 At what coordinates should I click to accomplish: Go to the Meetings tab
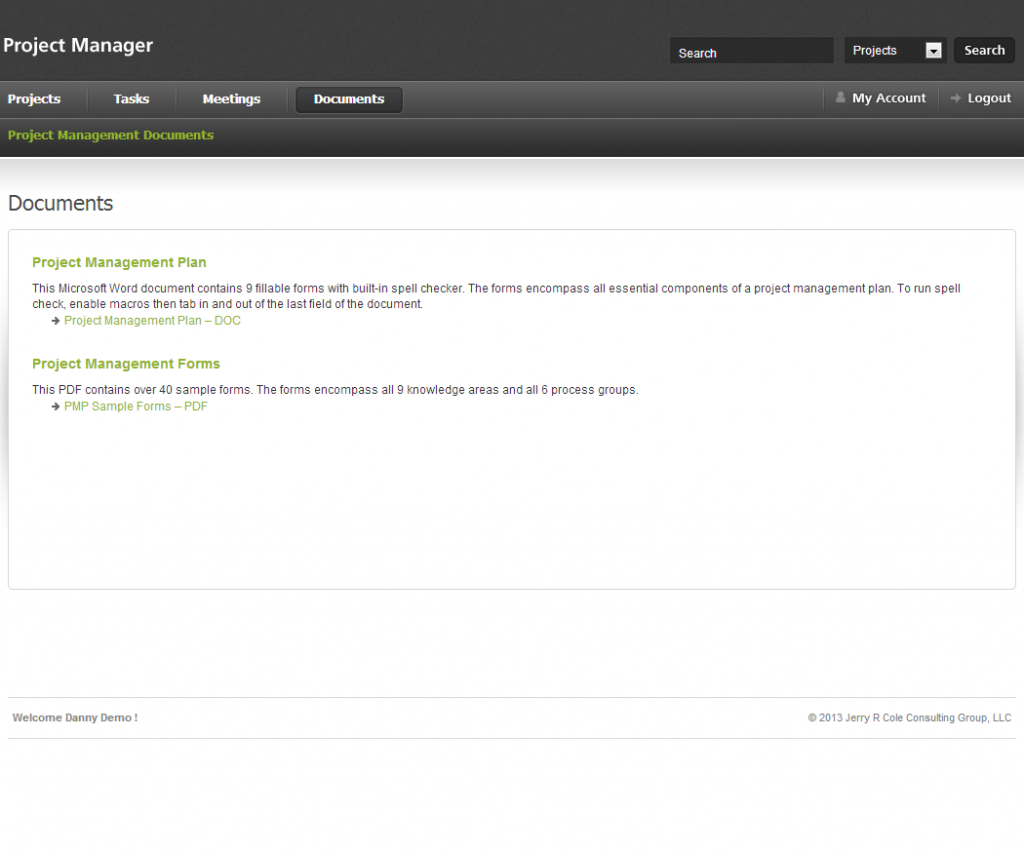click(231, 99)
